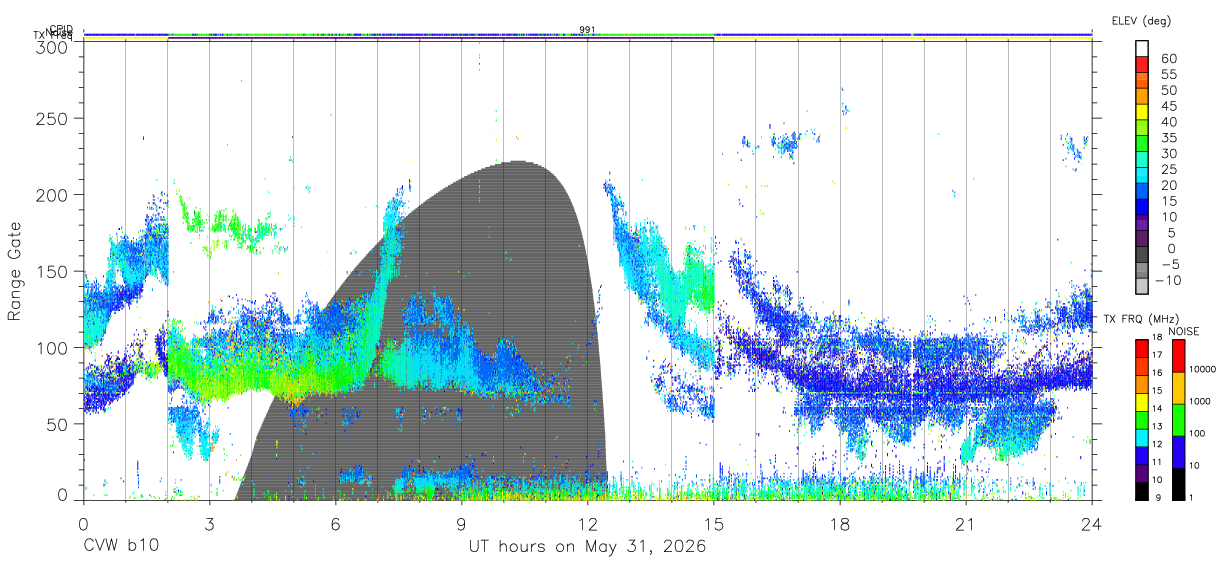Click the '150' range gate tick label
Image resolution: width=1228 pixels, height=567 pixels.
(x=52, y=271)
